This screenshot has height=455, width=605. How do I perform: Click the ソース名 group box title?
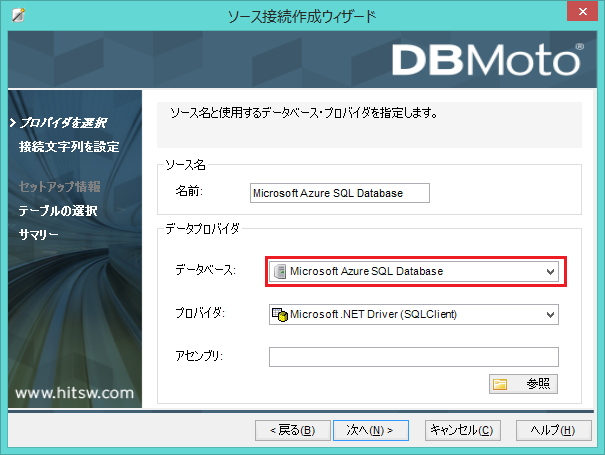[x=186, y=165]
